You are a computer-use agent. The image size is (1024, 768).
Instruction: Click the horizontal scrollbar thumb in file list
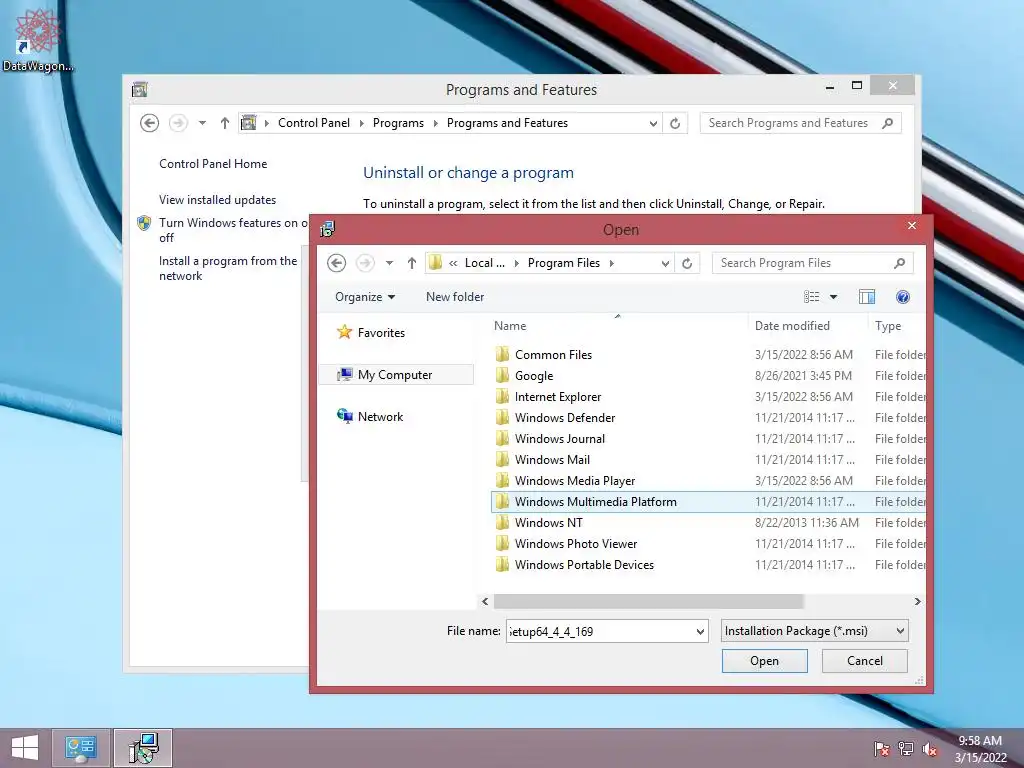[x=648, y=601]
